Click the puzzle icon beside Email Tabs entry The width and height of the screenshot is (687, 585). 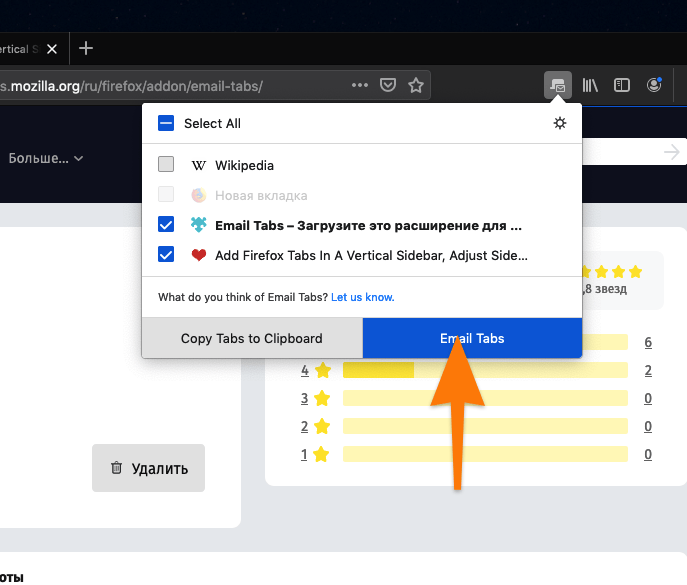198,225
